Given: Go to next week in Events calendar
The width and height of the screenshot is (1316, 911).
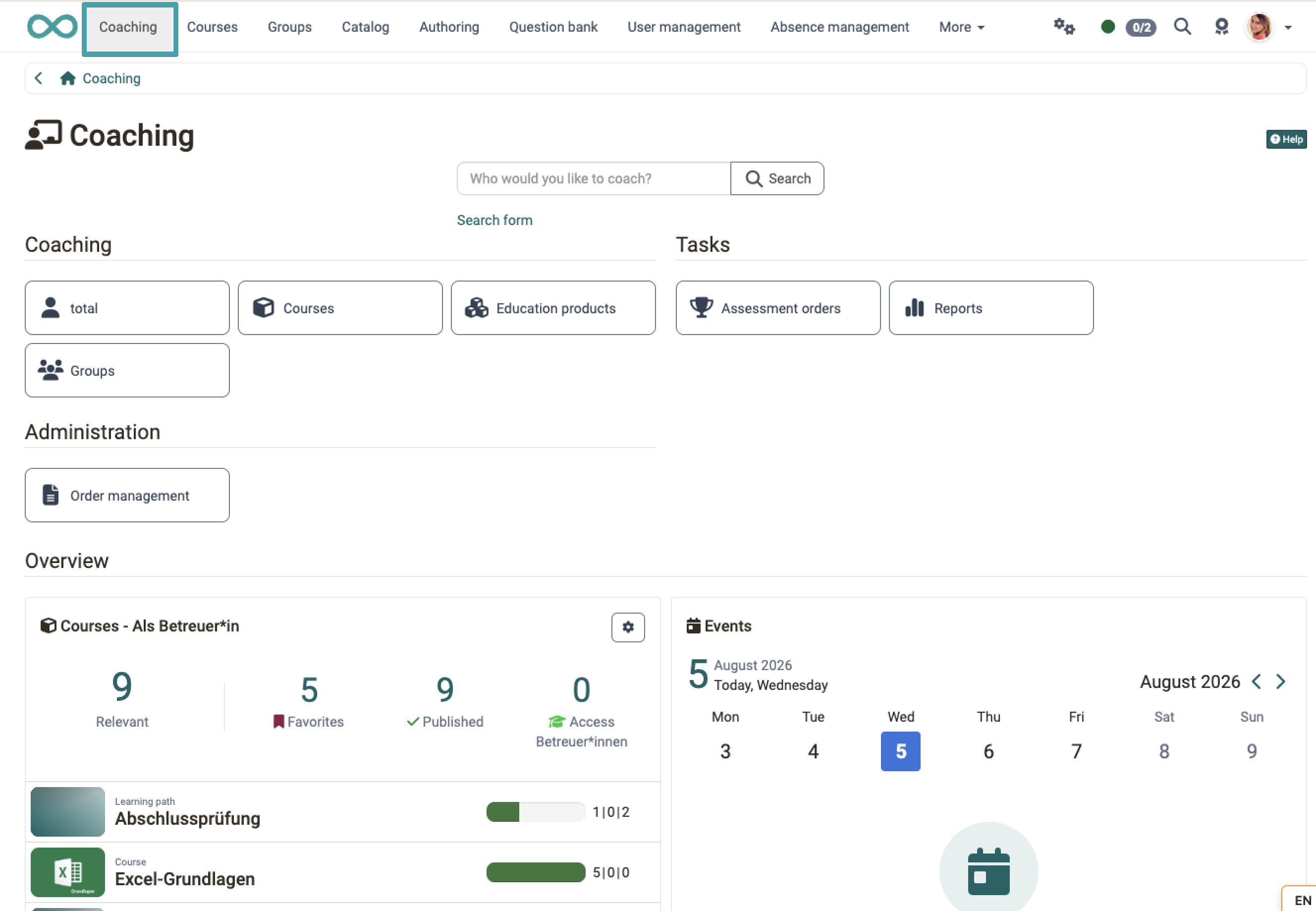Looking at the screenshot, I should (1281, 682).
